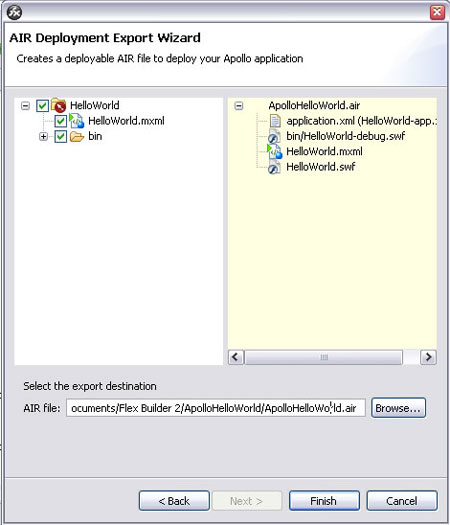The height and width of the screenshot is (525, 450).
Task: Collapse the ApolloHelloWorld.air tree node
Action: point(239,106)
